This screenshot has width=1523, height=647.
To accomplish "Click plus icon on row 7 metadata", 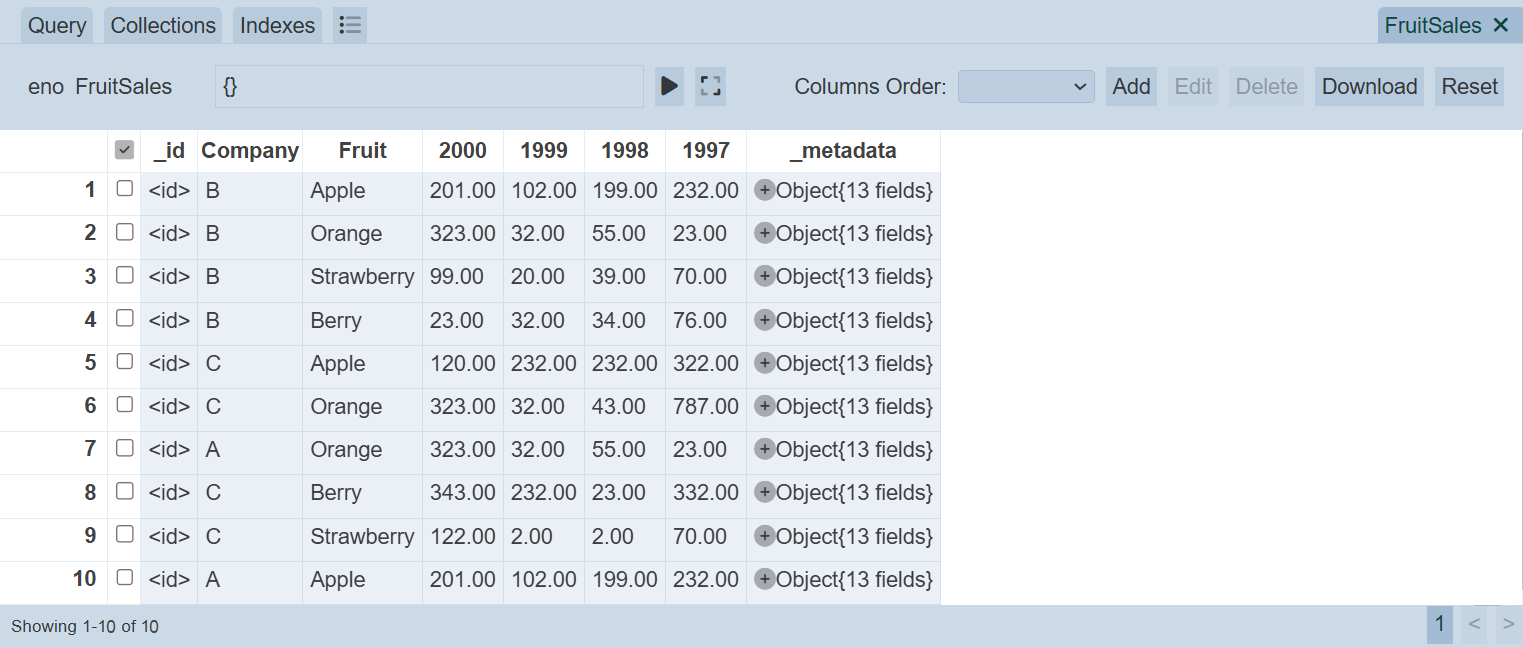I will pyautogui.click(x=765, y=449).
